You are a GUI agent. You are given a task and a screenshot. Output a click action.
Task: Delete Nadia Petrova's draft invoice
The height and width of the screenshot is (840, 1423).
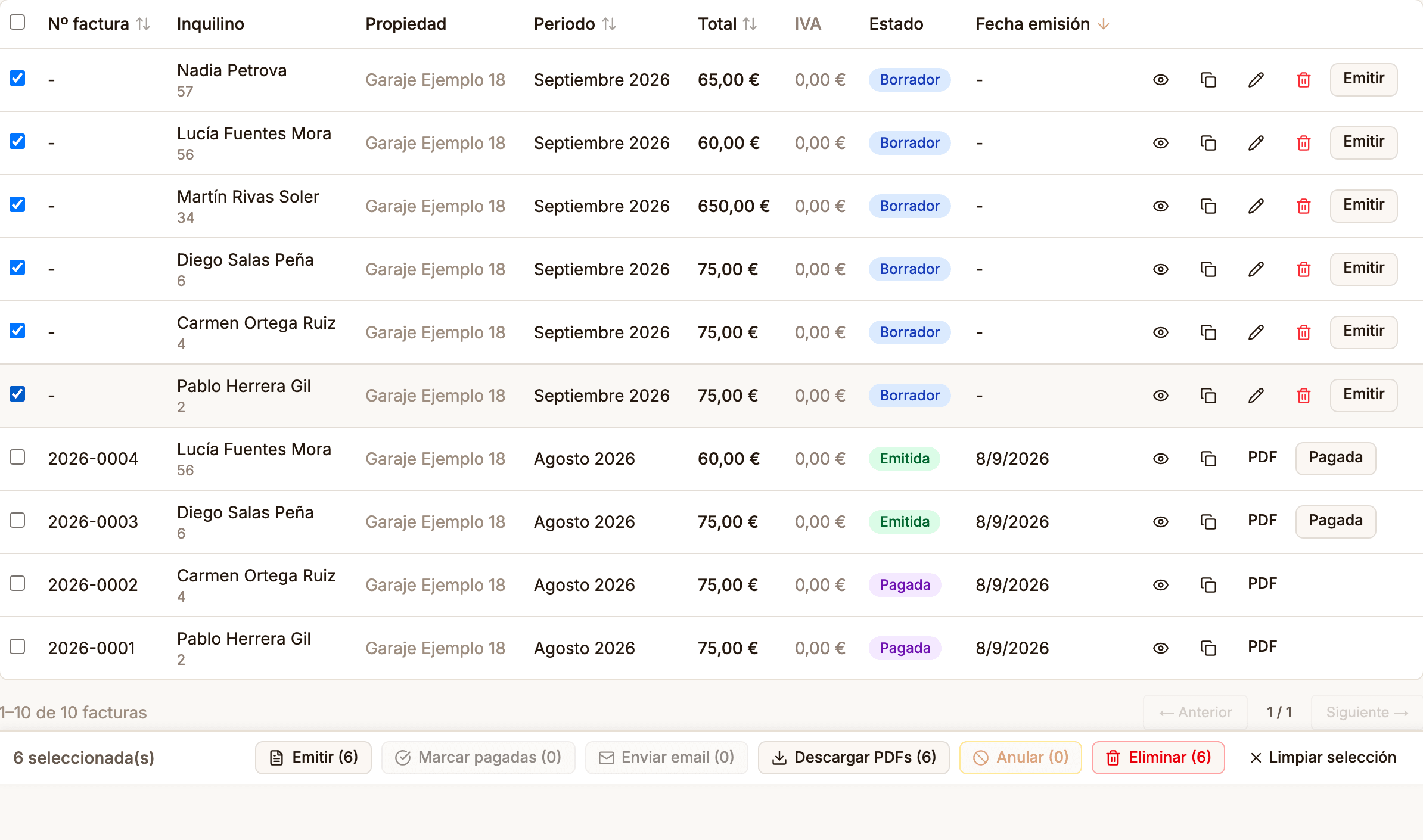coord(1304,80)
